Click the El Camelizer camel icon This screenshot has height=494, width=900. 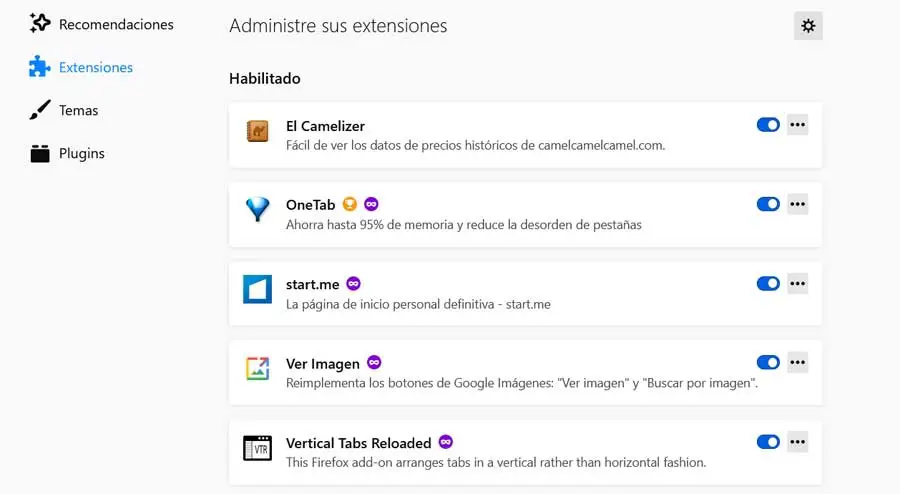[257, 132]
